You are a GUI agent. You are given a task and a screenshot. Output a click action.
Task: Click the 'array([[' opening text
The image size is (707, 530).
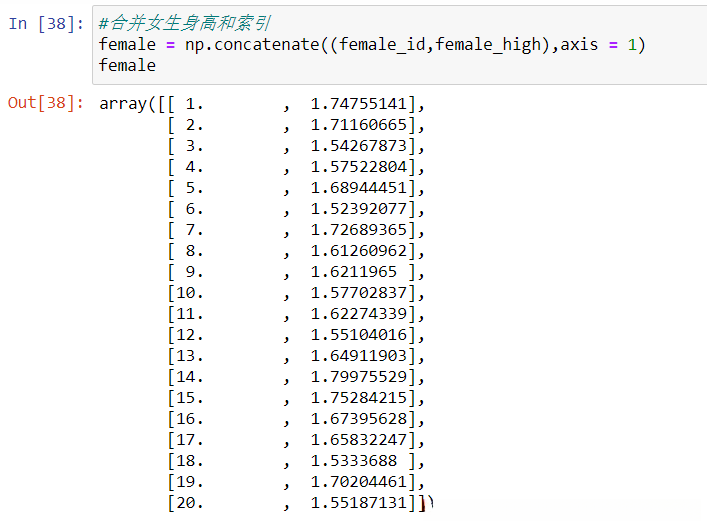(137, 104)
